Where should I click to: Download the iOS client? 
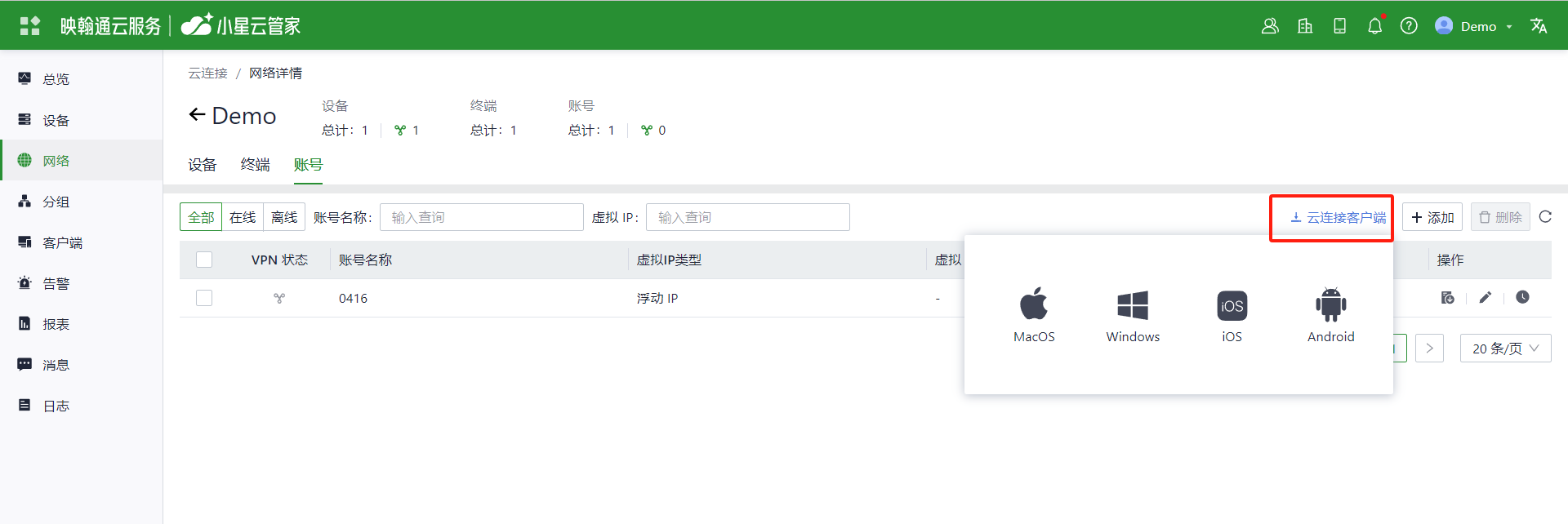(x=1232, y=315)
